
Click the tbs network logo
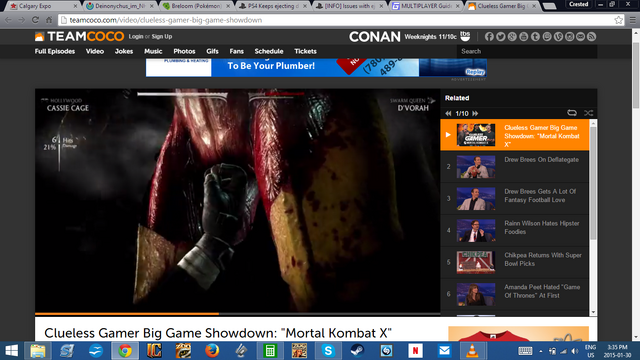pos(465,36)
